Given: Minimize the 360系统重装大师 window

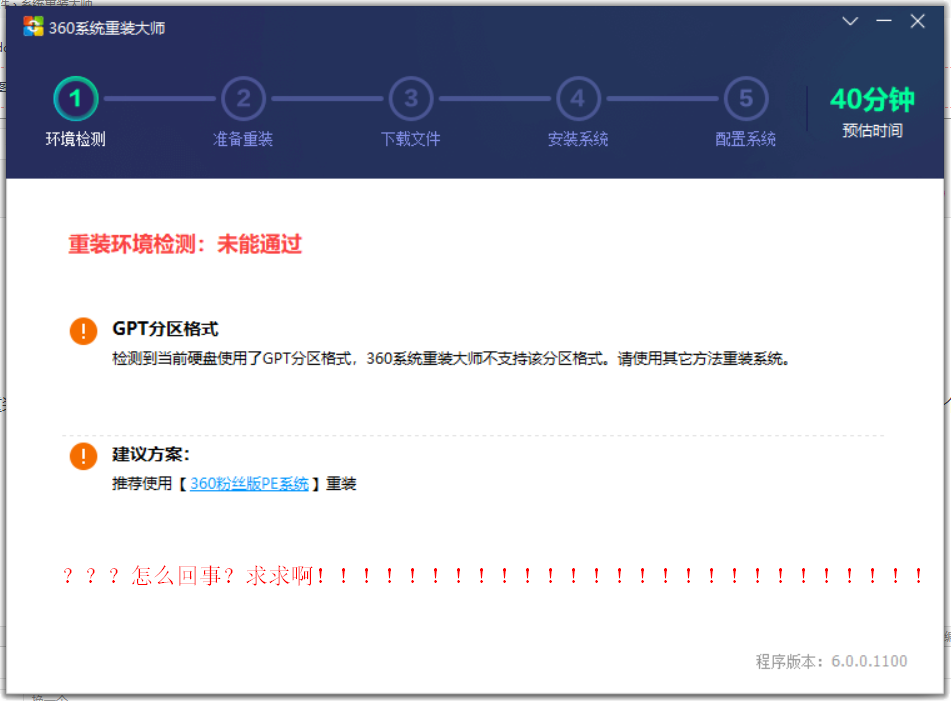Looking at the screenshot, I should [884, 21].
